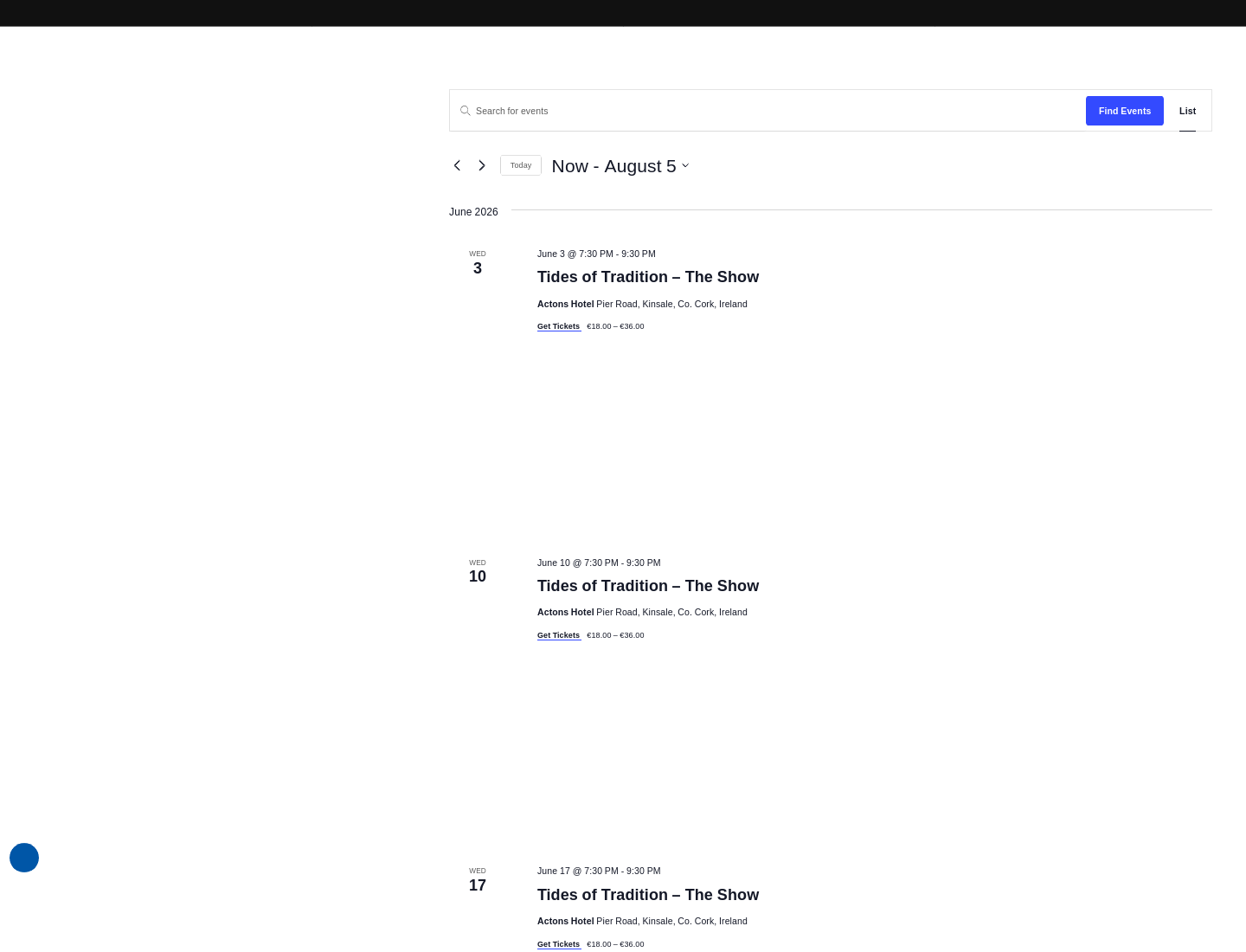Click the blue circular accessibility button
The height and width of the screenshot is (952, 1246).
point(24,858)
